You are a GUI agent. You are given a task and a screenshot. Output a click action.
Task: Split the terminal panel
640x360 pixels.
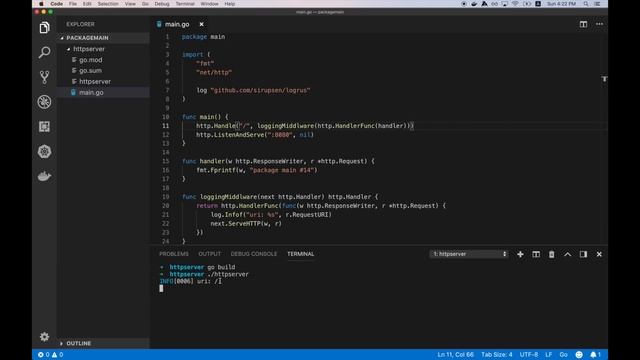tap(536, 254)
